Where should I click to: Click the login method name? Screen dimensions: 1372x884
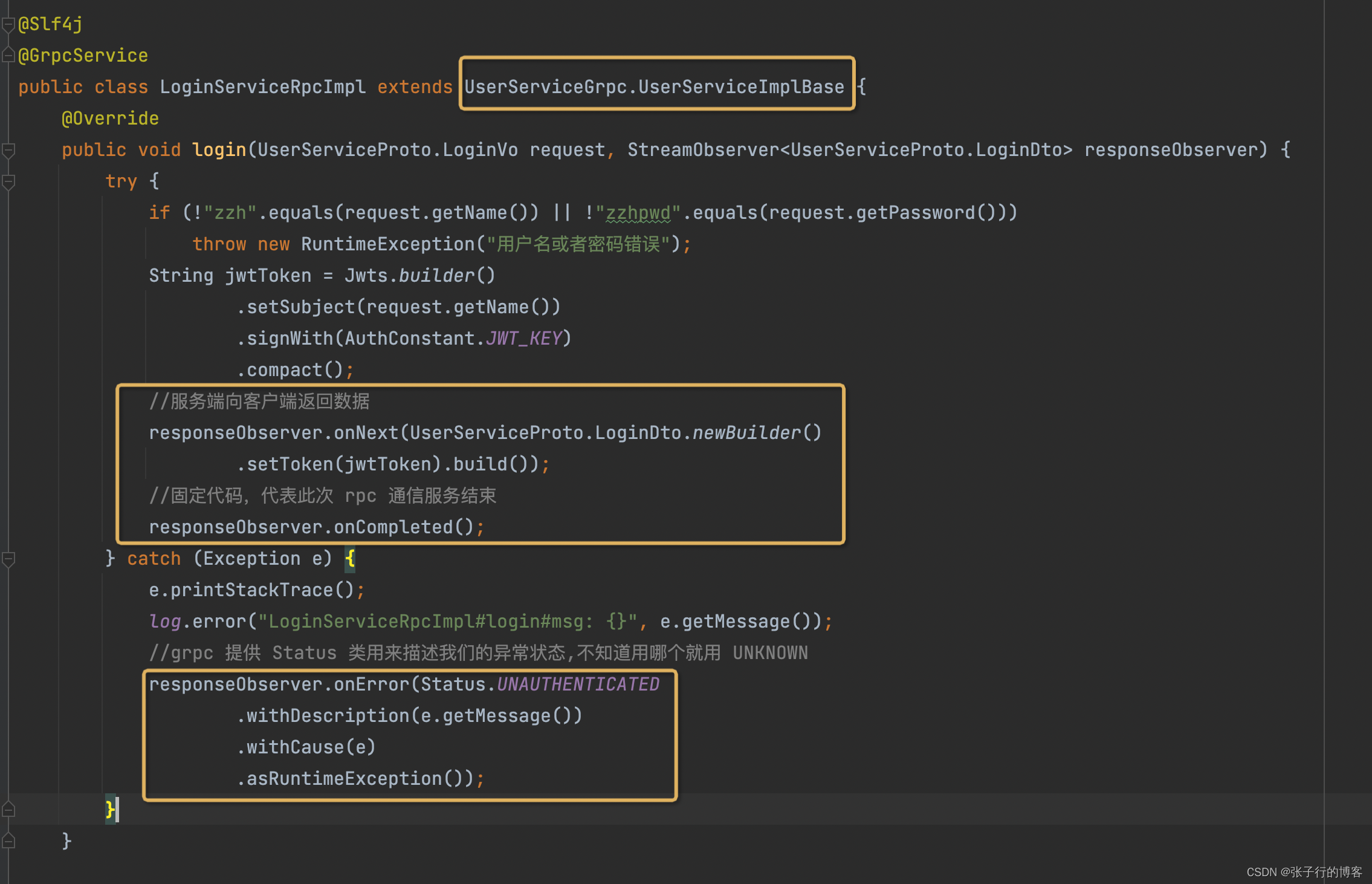pos(219,150)
